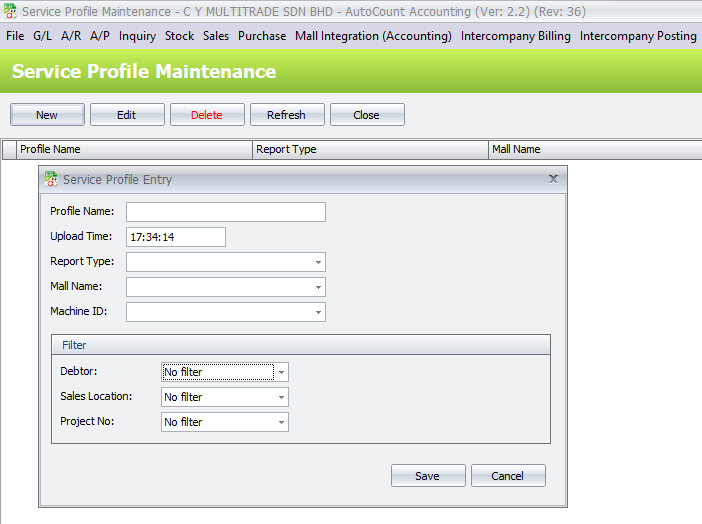Click the red Delete button

207,115
